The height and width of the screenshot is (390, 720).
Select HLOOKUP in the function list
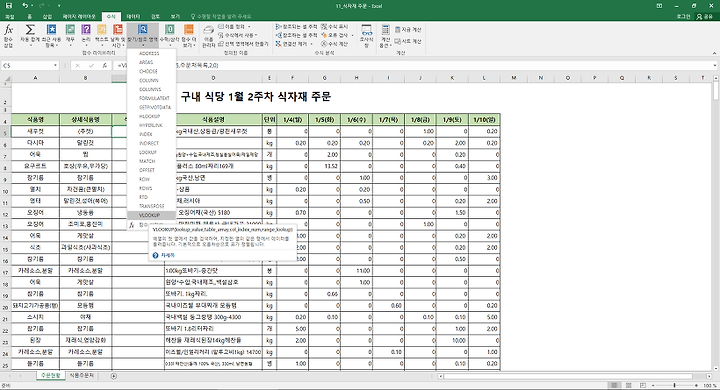[x=151, y=116]
